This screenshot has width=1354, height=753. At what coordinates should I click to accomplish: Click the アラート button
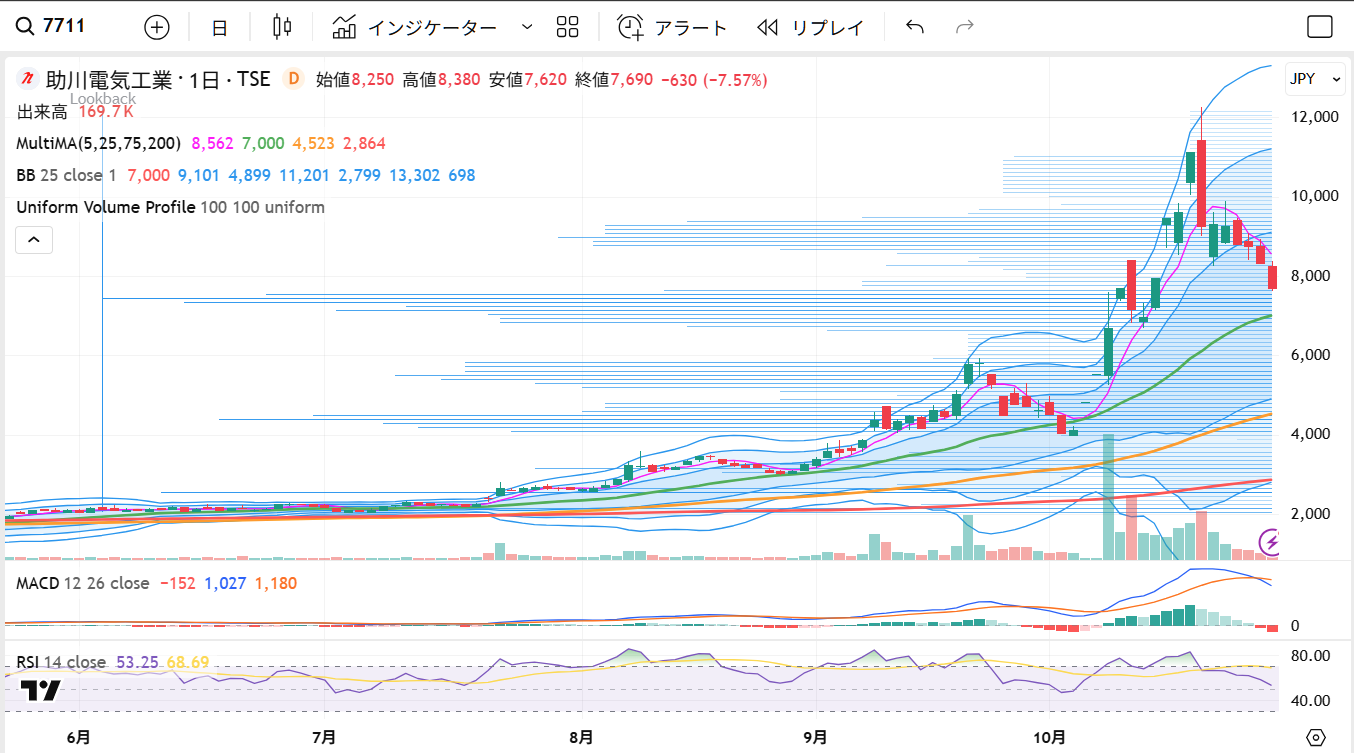point(672,27)
